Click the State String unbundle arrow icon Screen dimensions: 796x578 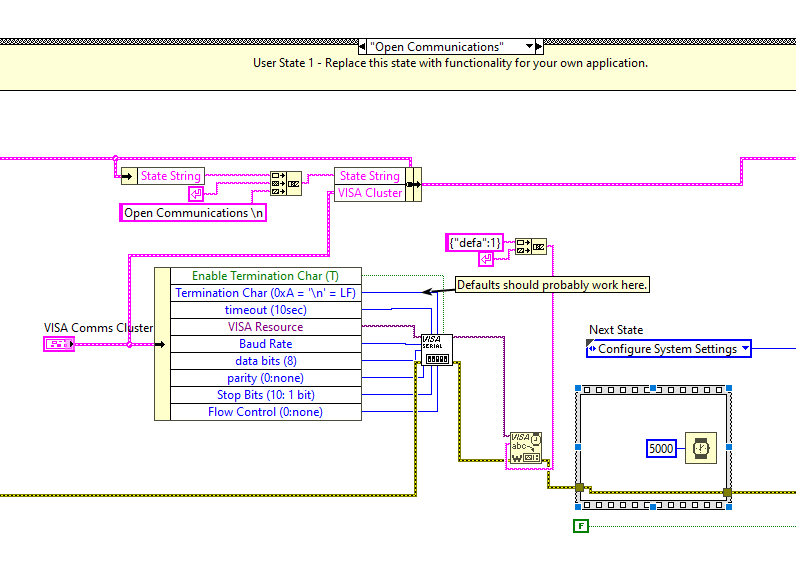129,176
